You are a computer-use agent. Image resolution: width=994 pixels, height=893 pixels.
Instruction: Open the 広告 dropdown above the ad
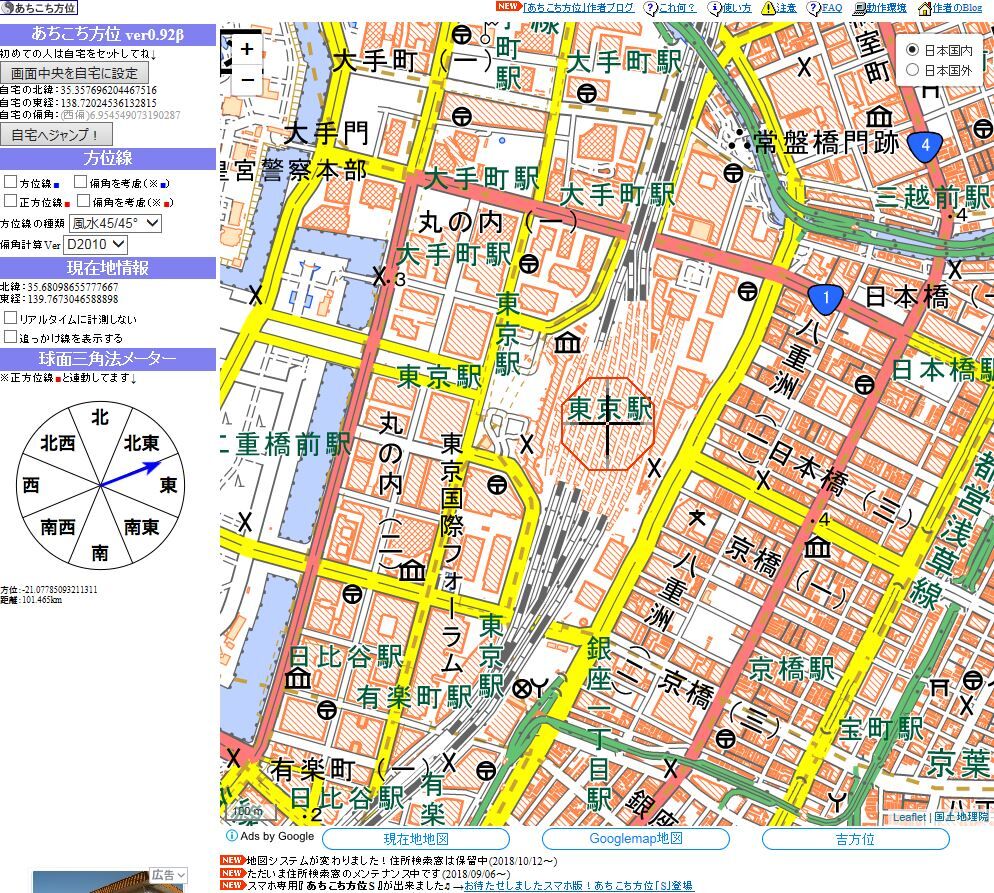pos(169,875)
